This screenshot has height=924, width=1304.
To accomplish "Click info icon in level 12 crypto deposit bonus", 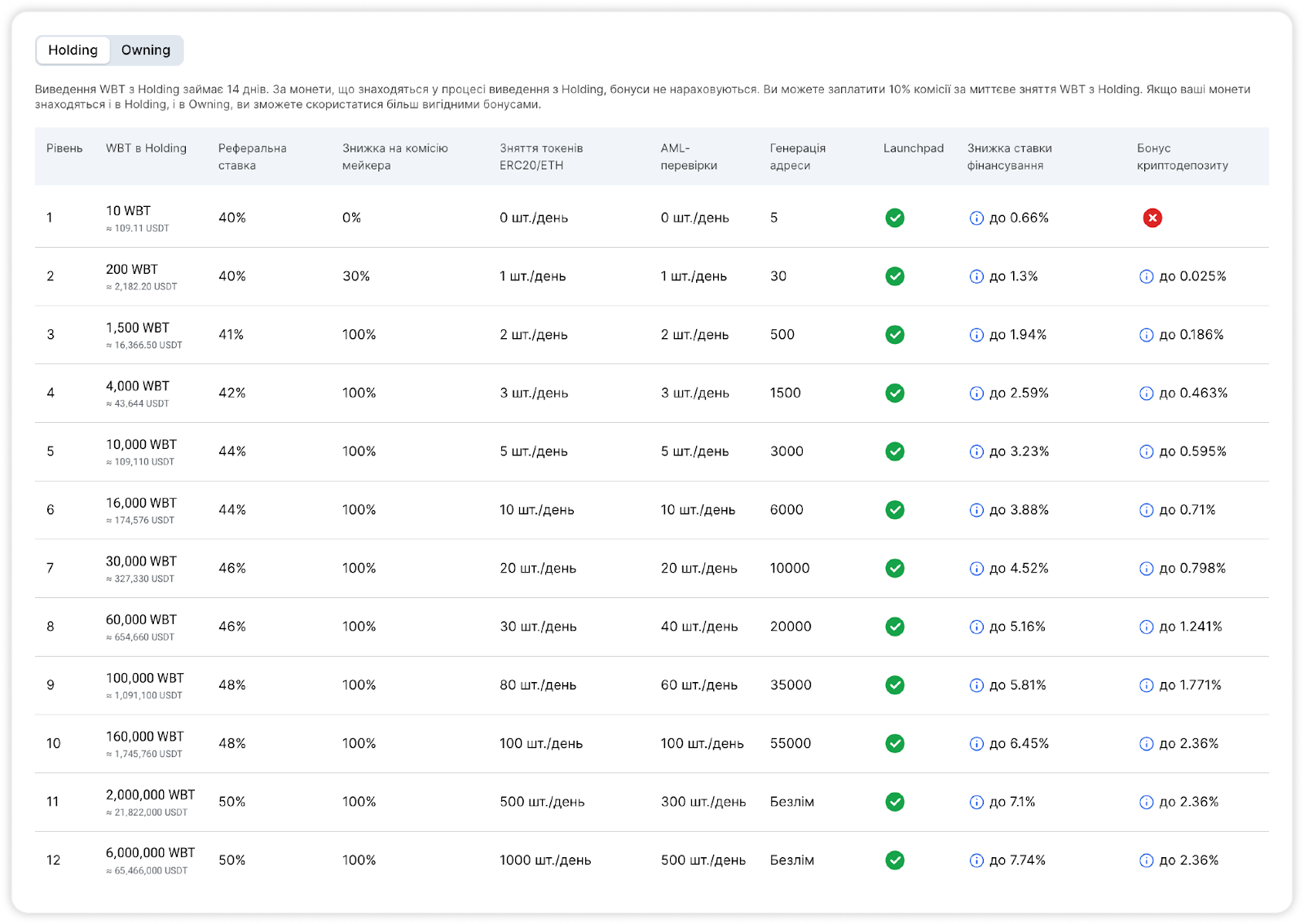I will point(1146,860).
